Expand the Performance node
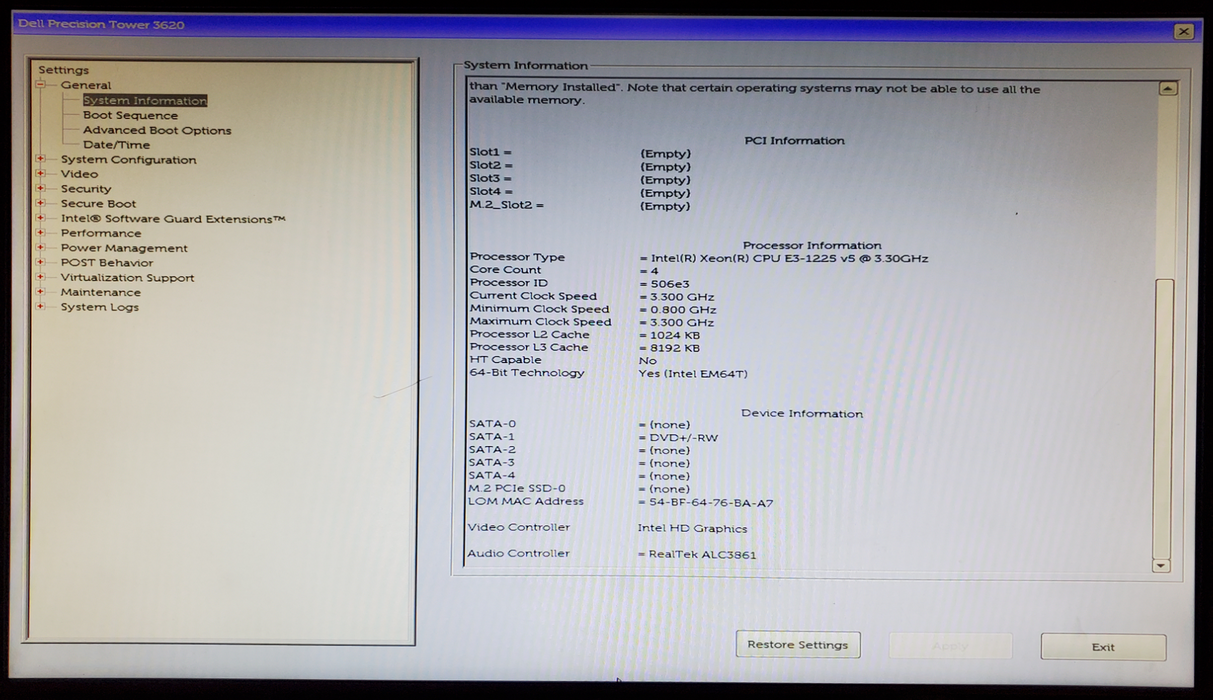 (x=41, y=233)
